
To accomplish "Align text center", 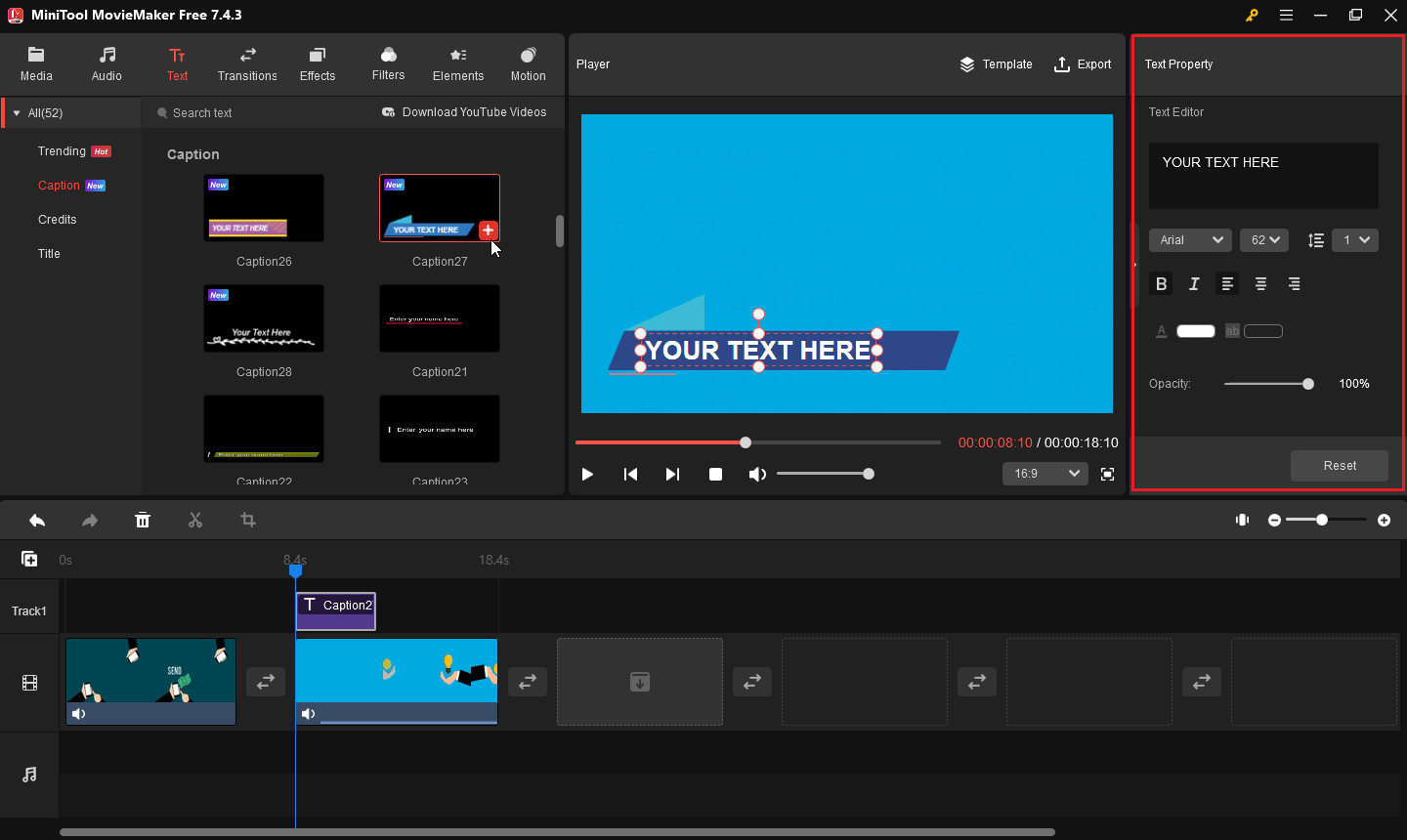I will pyautogui.click(x=1260, y=284).
